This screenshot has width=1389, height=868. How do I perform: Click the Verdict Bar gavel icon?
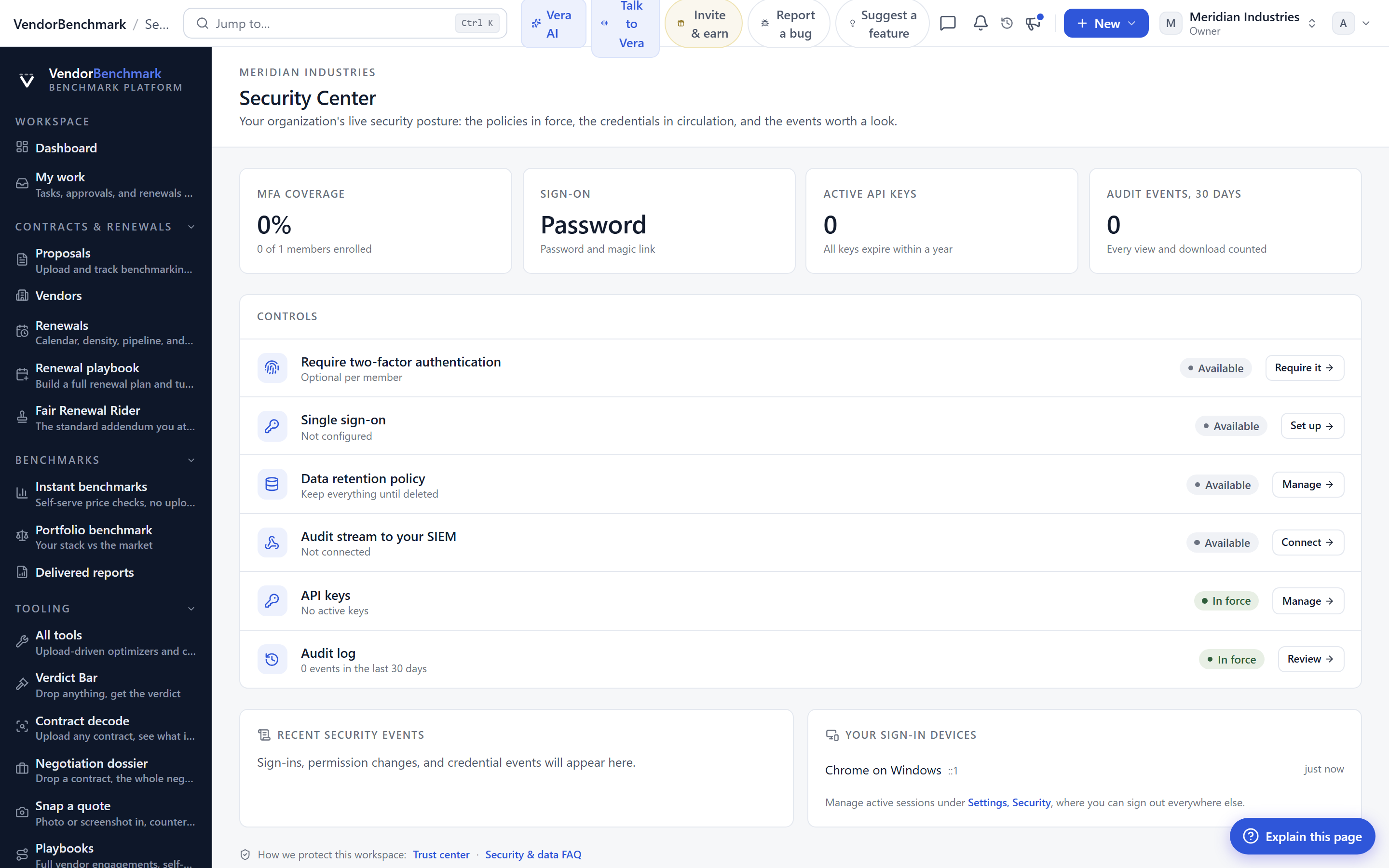pos(22,684)
